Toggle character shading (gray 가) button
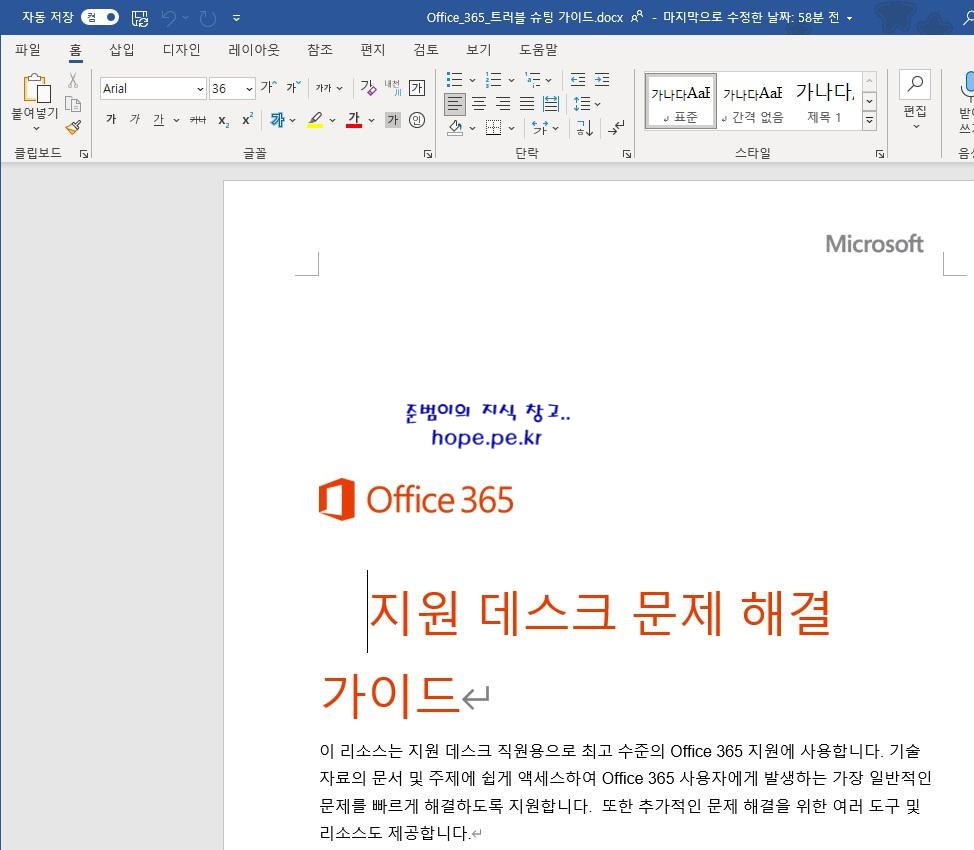Screen dimensions: 974x850 (393, 119)
